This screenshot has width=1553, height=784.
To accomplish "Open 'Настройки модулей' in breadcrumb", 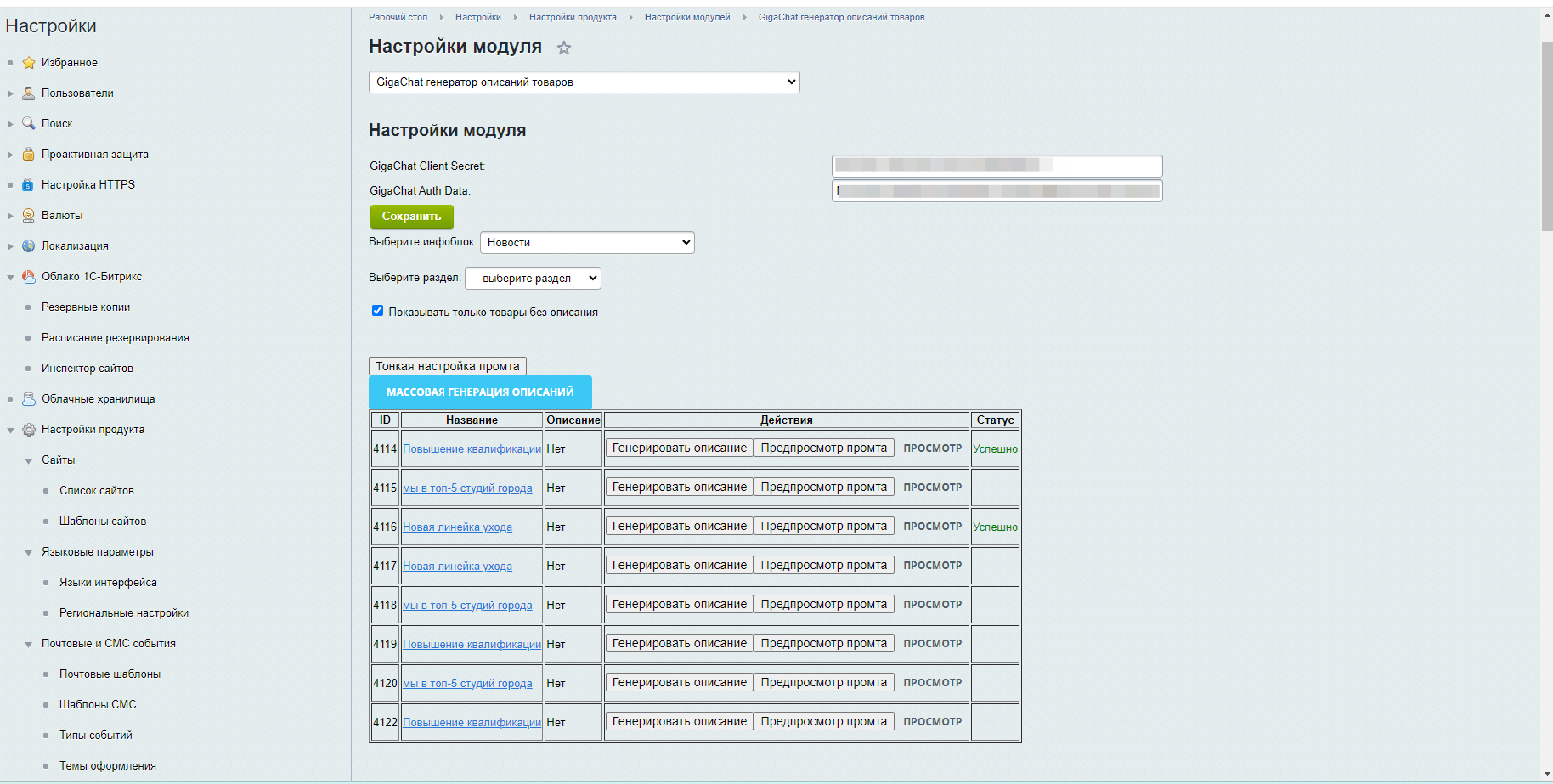I will 686,17.
